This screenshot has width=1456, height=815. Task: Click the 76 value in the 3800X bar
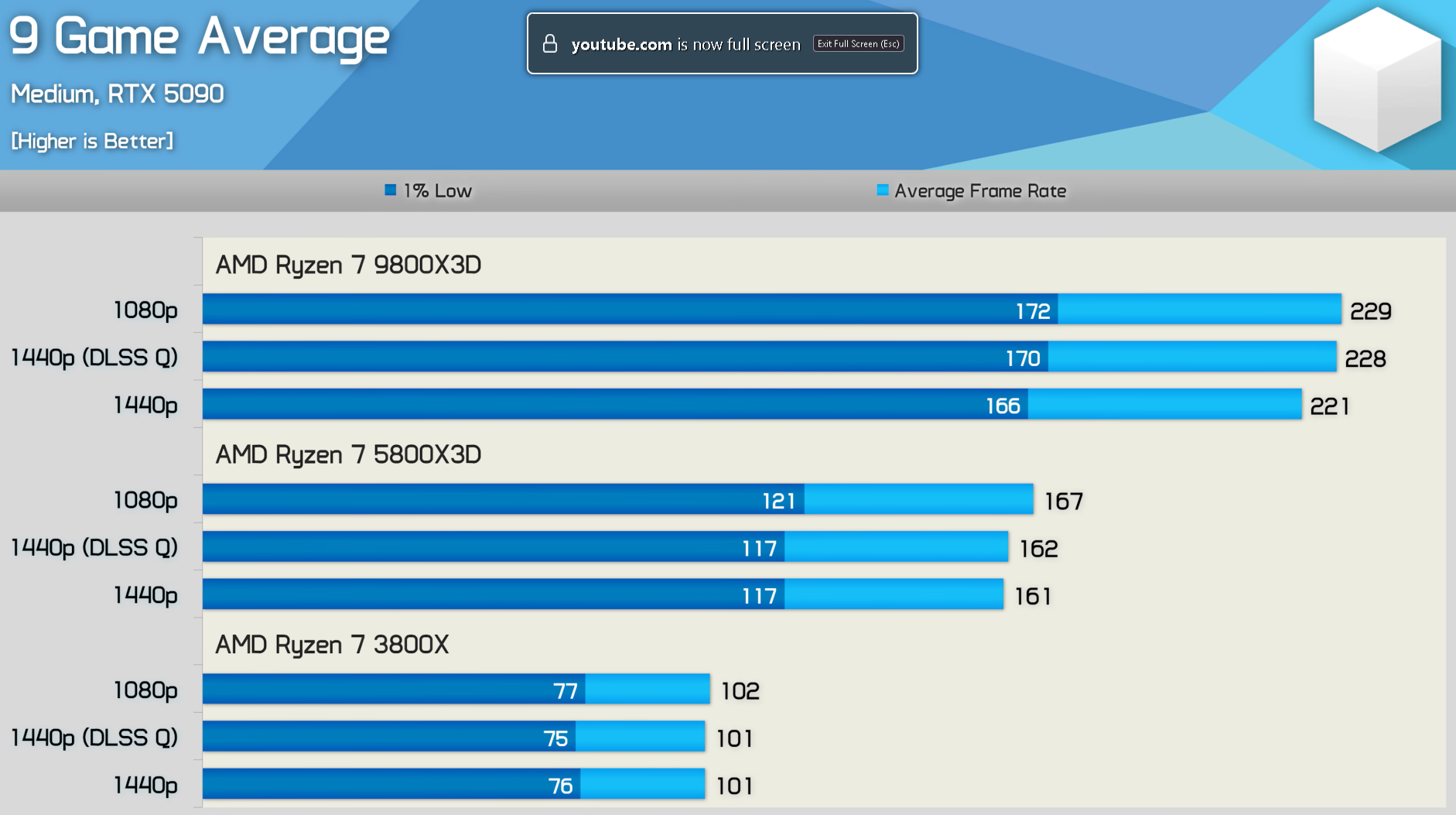(560, 786)
